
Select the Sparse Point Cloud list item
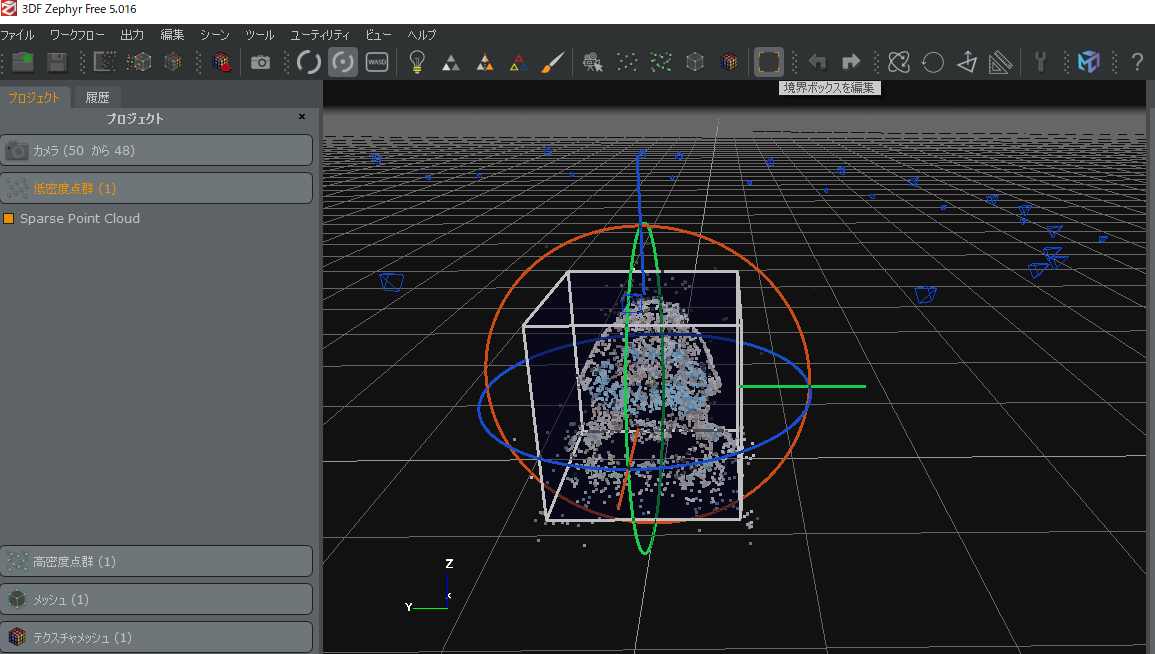[80, 219]
